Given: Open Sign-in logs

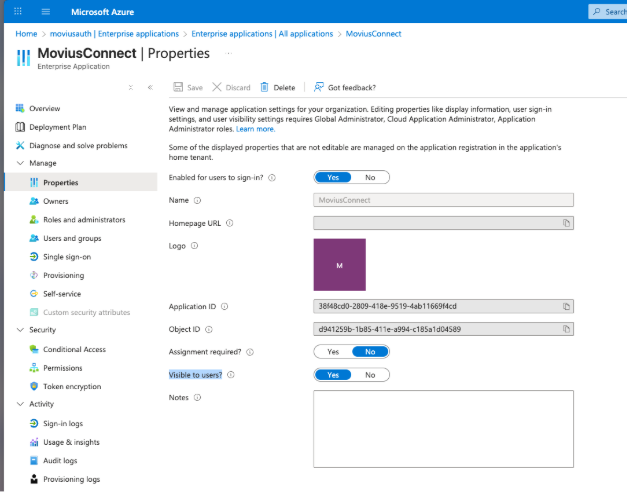Looking at the screenshot, I should [63, 424].
